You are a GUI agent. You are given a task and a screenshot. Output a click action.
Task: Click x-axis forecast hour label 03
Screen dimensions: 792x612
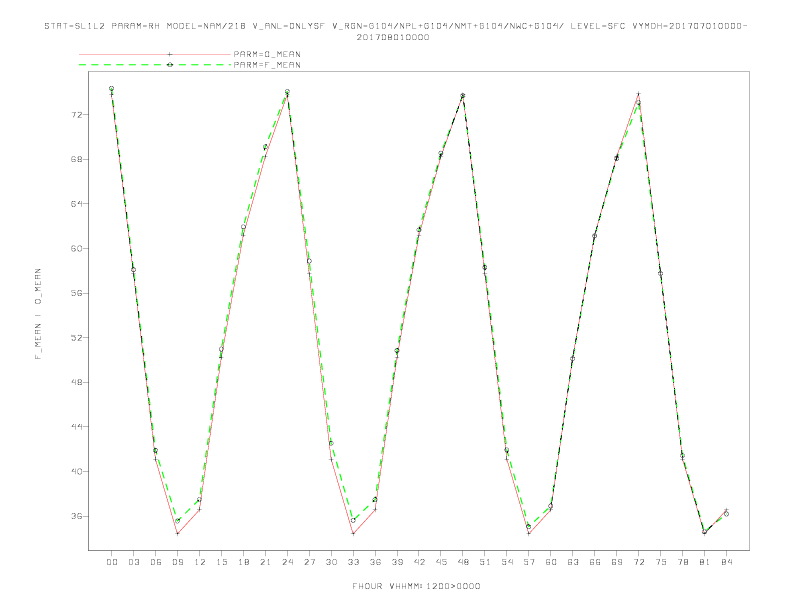(x=133, y=562)
